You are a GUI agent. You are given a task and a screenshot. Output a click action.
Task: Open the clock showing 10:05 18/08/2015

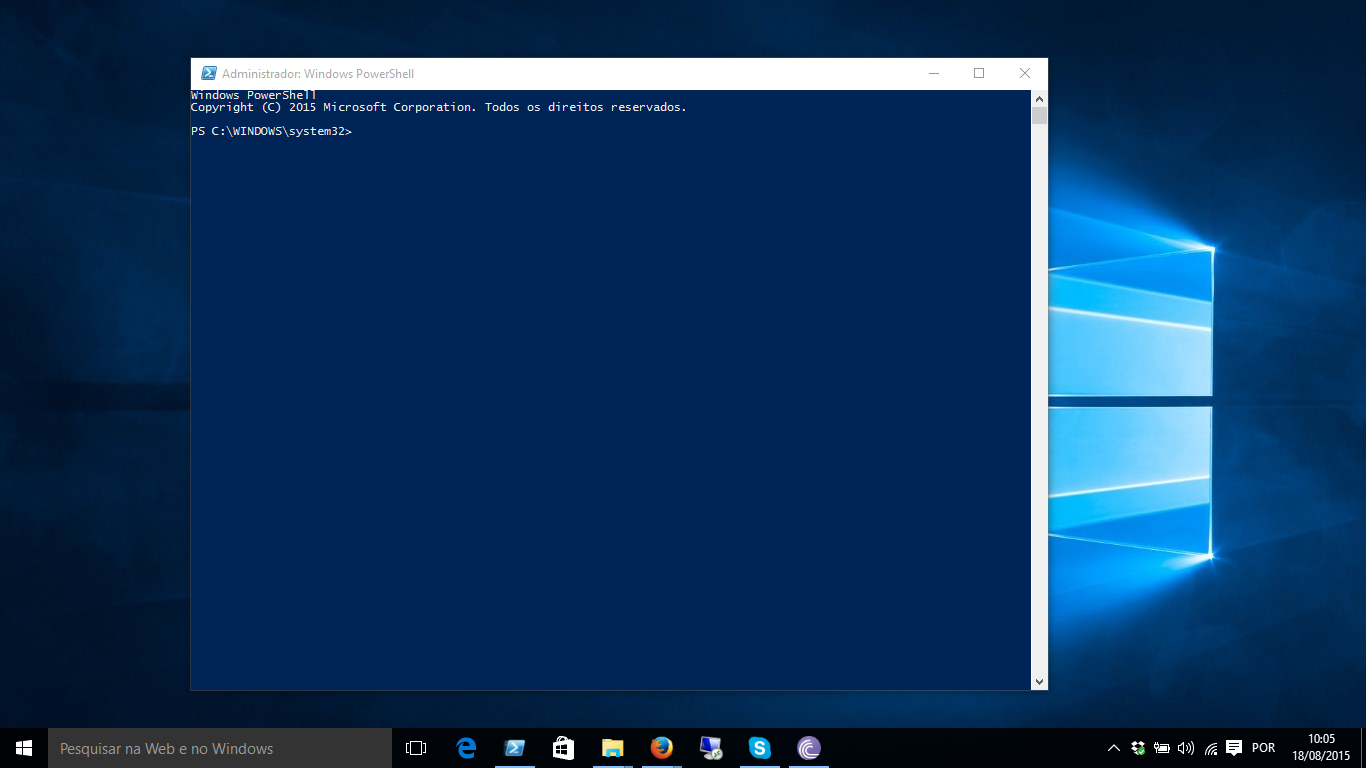[x=1321, y=748]
